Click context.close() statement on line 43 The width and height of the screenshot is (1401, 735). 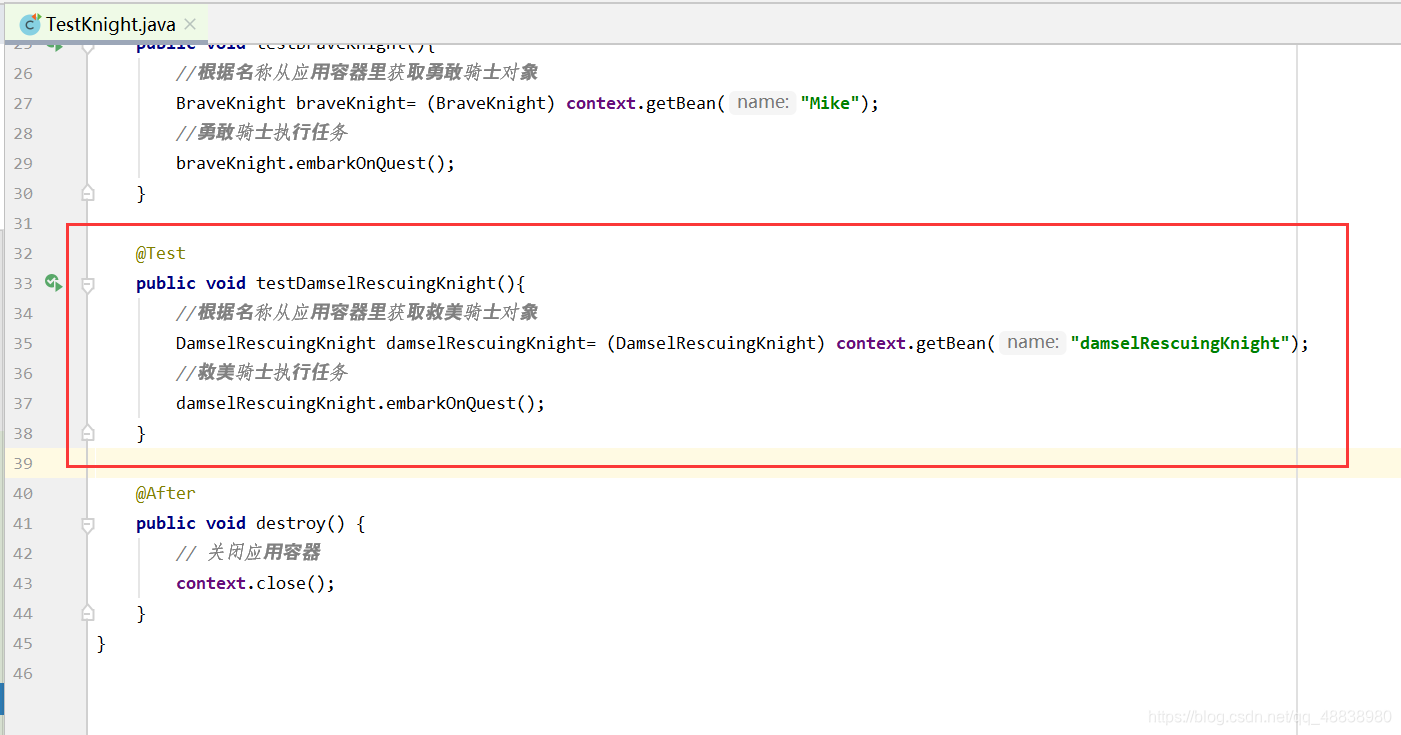click(x=255, y=583)
